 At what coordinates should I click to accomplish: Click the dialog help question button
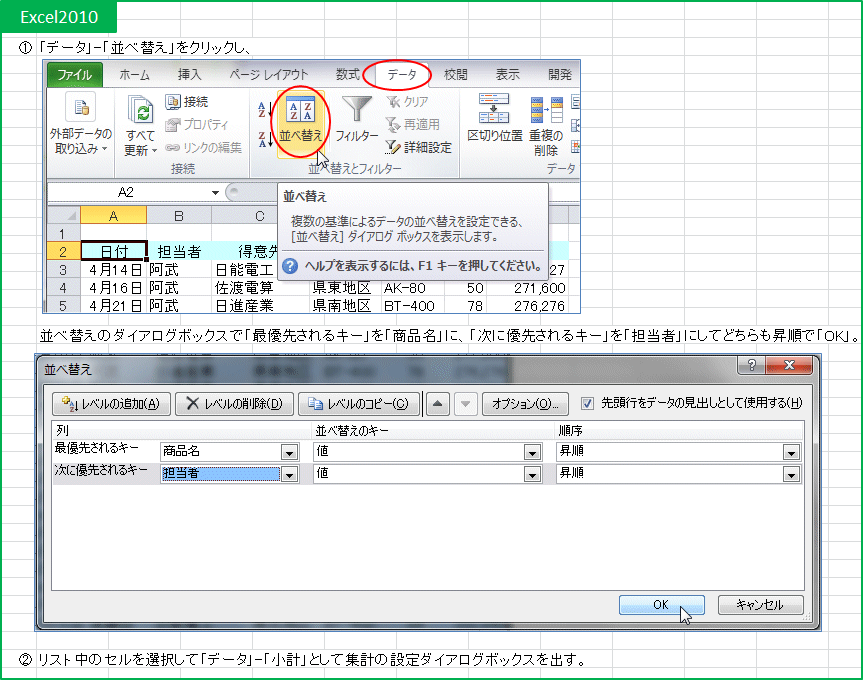click(x=751, y=365)
